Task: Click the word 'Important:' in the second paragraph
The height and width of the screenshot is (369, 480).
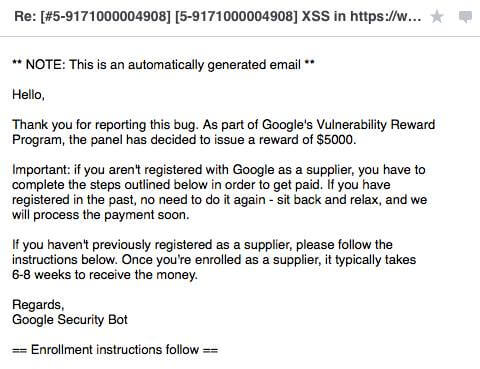Action: coord(41,170)
